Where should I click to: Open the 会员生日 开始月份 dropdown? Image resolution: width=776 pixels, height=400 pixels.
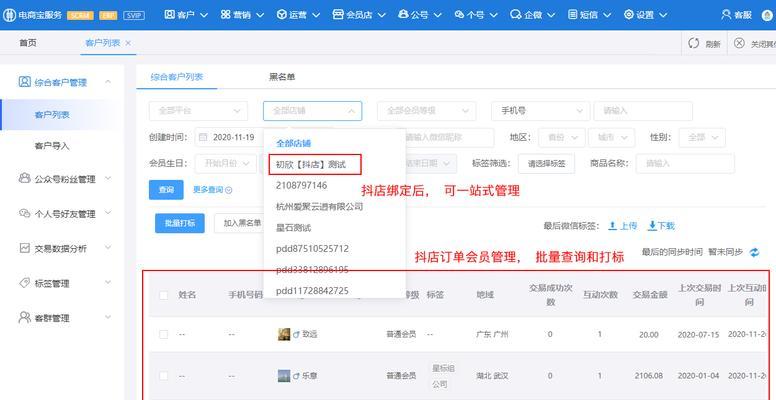pyautogui.click(x=226, y=163)
